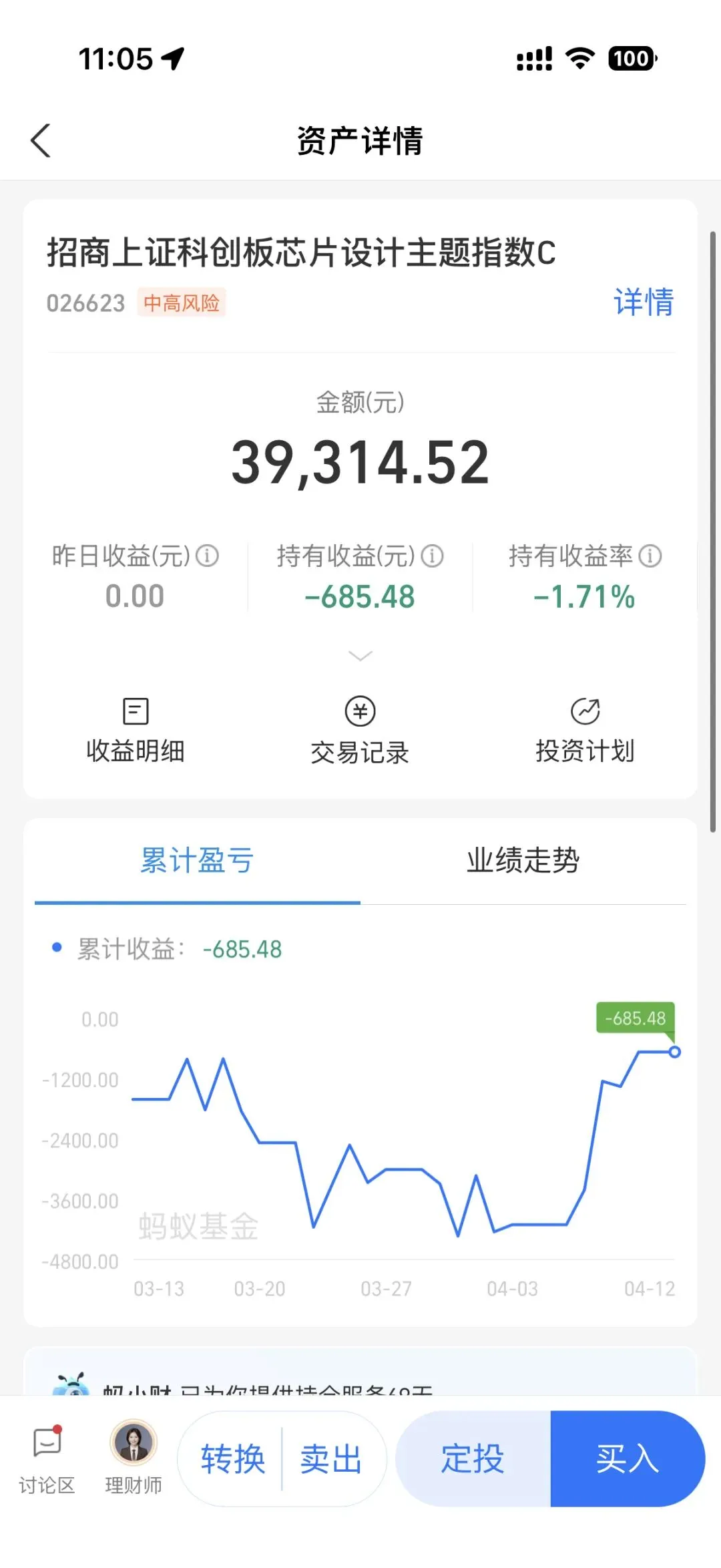Tap the 定投 button
The height and width of the screenshot is (1568, 721).
(473, 1458)
